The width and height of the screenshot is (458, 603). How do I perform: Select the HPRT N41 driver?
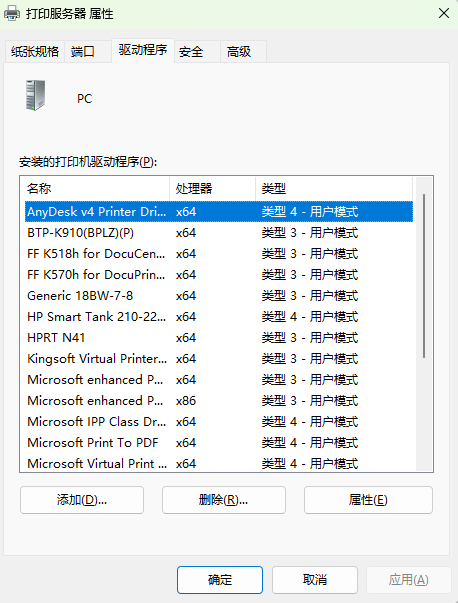point(219,338)
